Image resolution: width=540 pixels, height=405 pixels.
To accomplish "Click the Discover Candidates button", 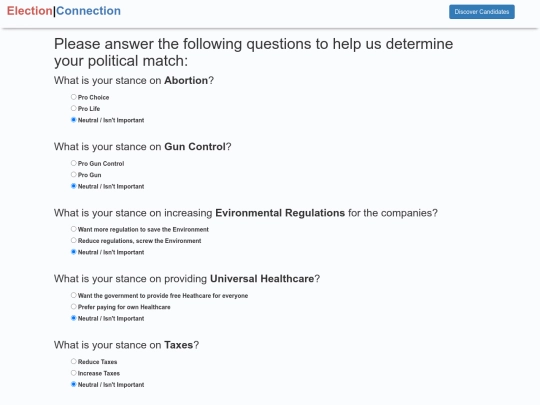I will click(481, 12).
